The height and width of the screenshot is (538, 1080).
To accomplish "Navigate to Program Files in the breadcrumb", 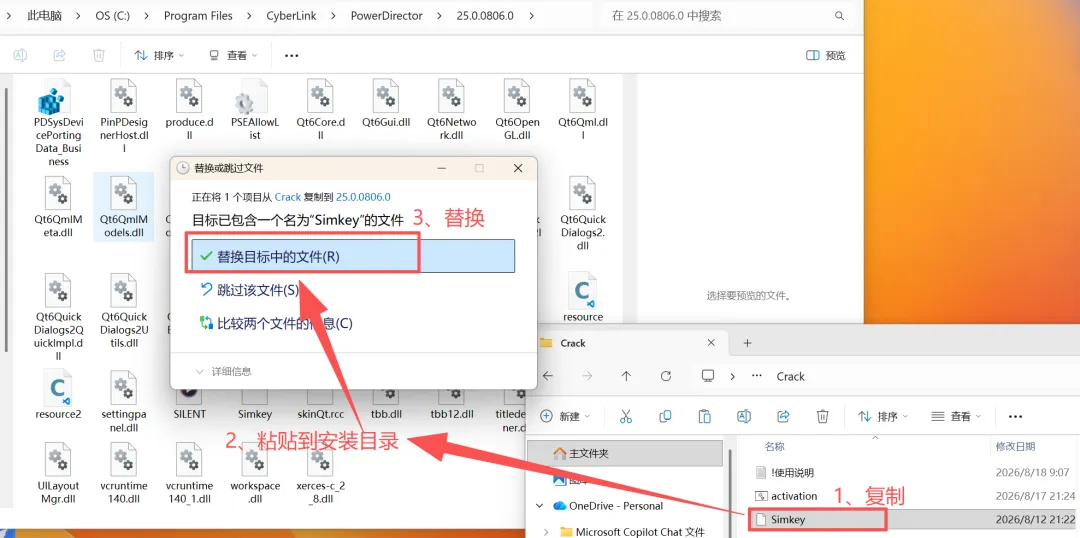I will pyautogui.click(x=198, y=15).
